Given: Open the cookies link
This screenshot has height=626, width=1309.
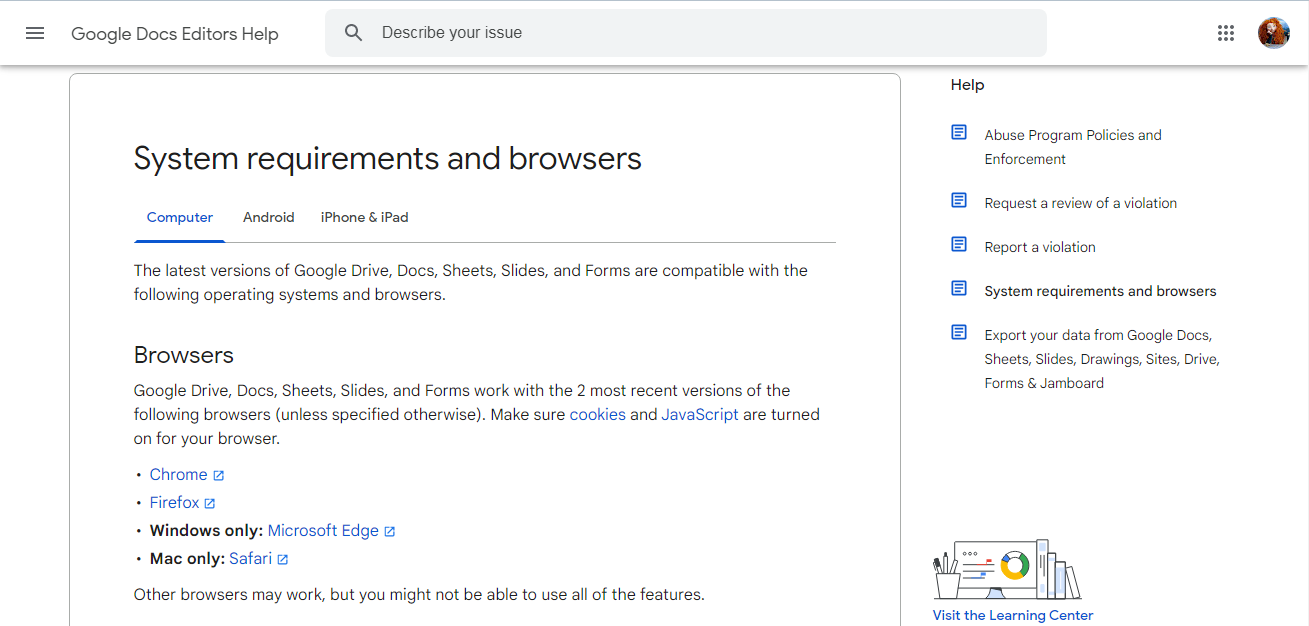Looking at the screenshot, I should pos(598,414).
